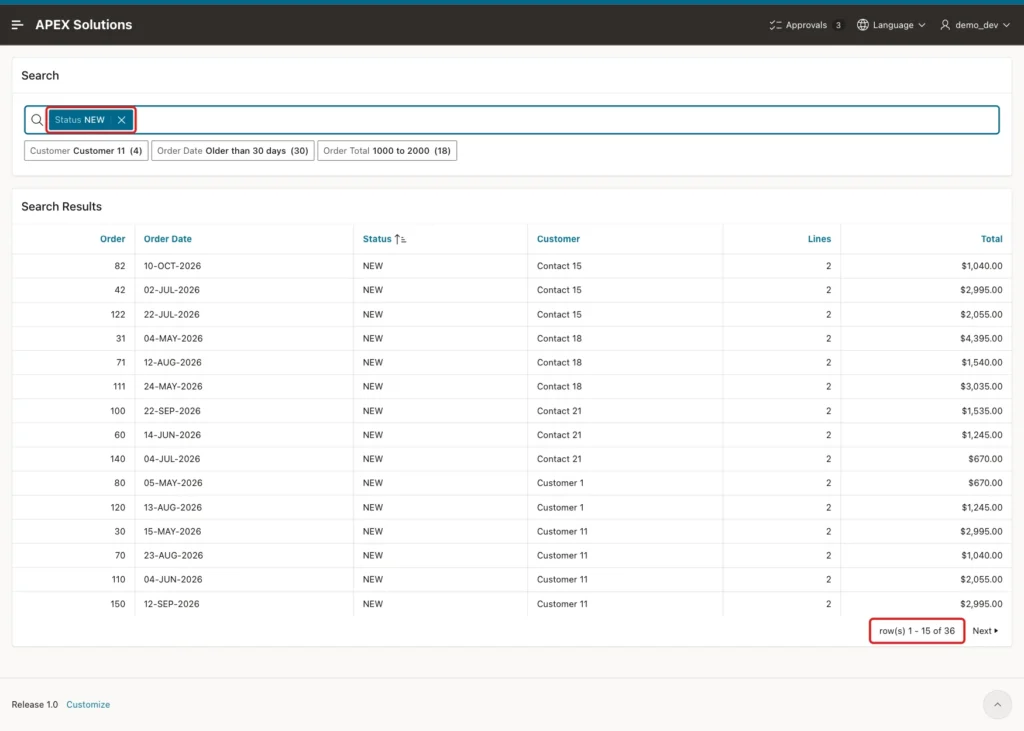The width and height of the screenshot is (1024, 731).
Task: Click total $1,535.00 cell
Action: (982, 411)
